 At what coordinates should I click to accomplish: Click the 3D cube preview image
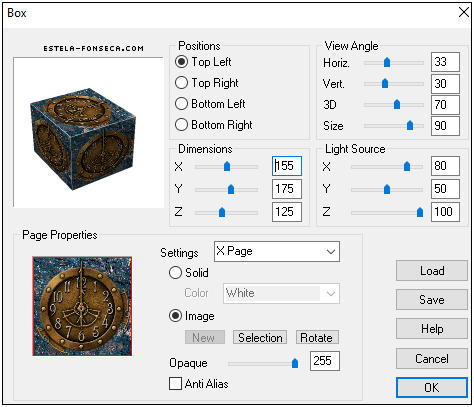pos(82,139)
